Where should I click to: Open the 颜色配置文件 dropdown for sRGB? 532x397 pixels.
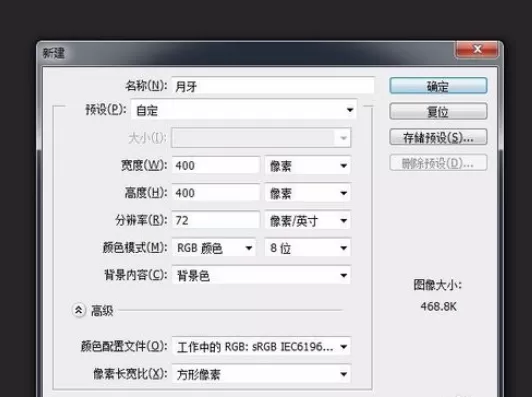click(x=261, y=346)
